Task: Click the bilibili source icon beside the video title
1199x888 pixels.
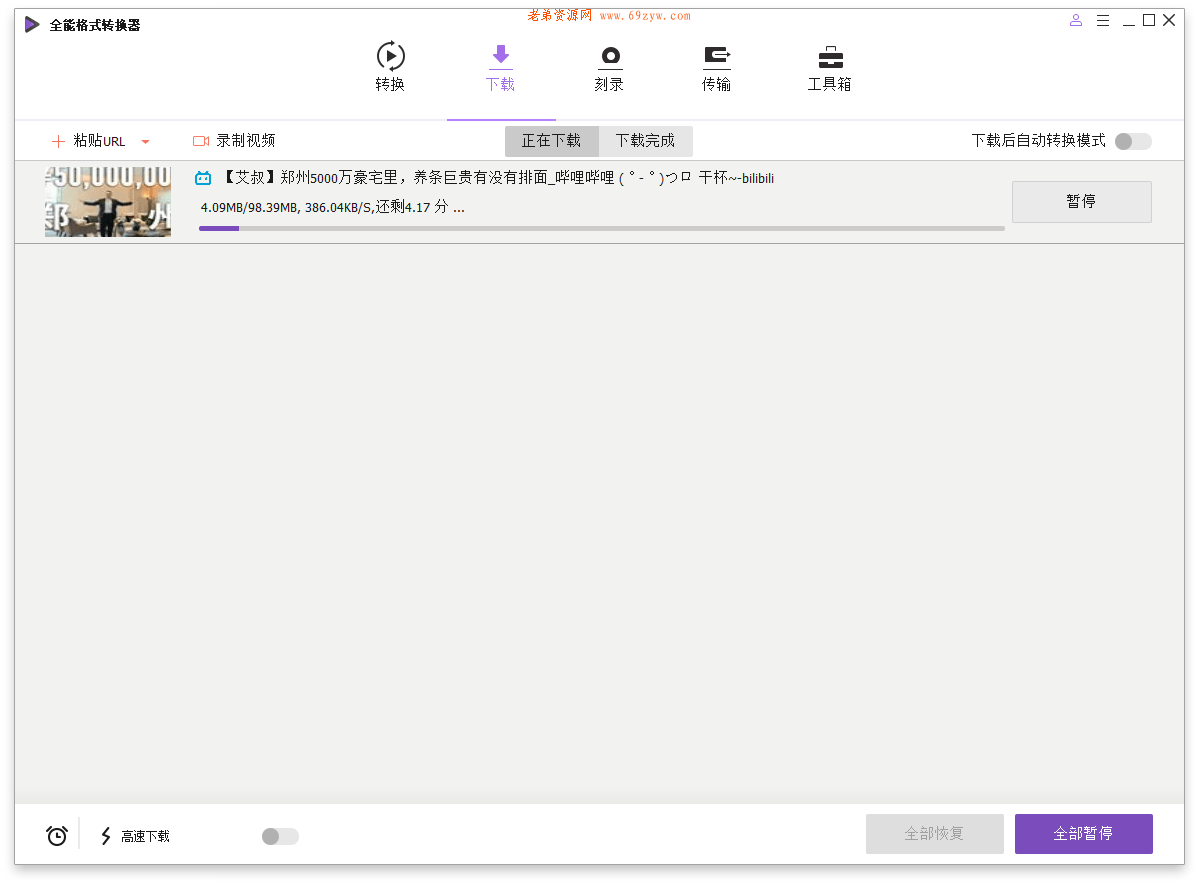Action: [203, 178]
